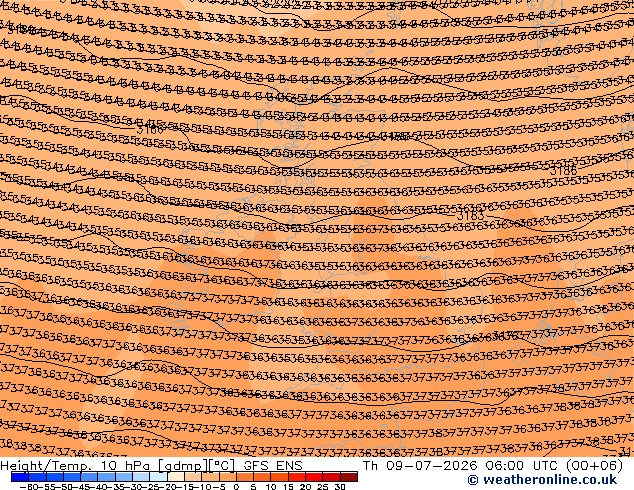Click legend swatch between -10 and -5 labels
Screen dimensions: 634x490
tap(210, 477)
